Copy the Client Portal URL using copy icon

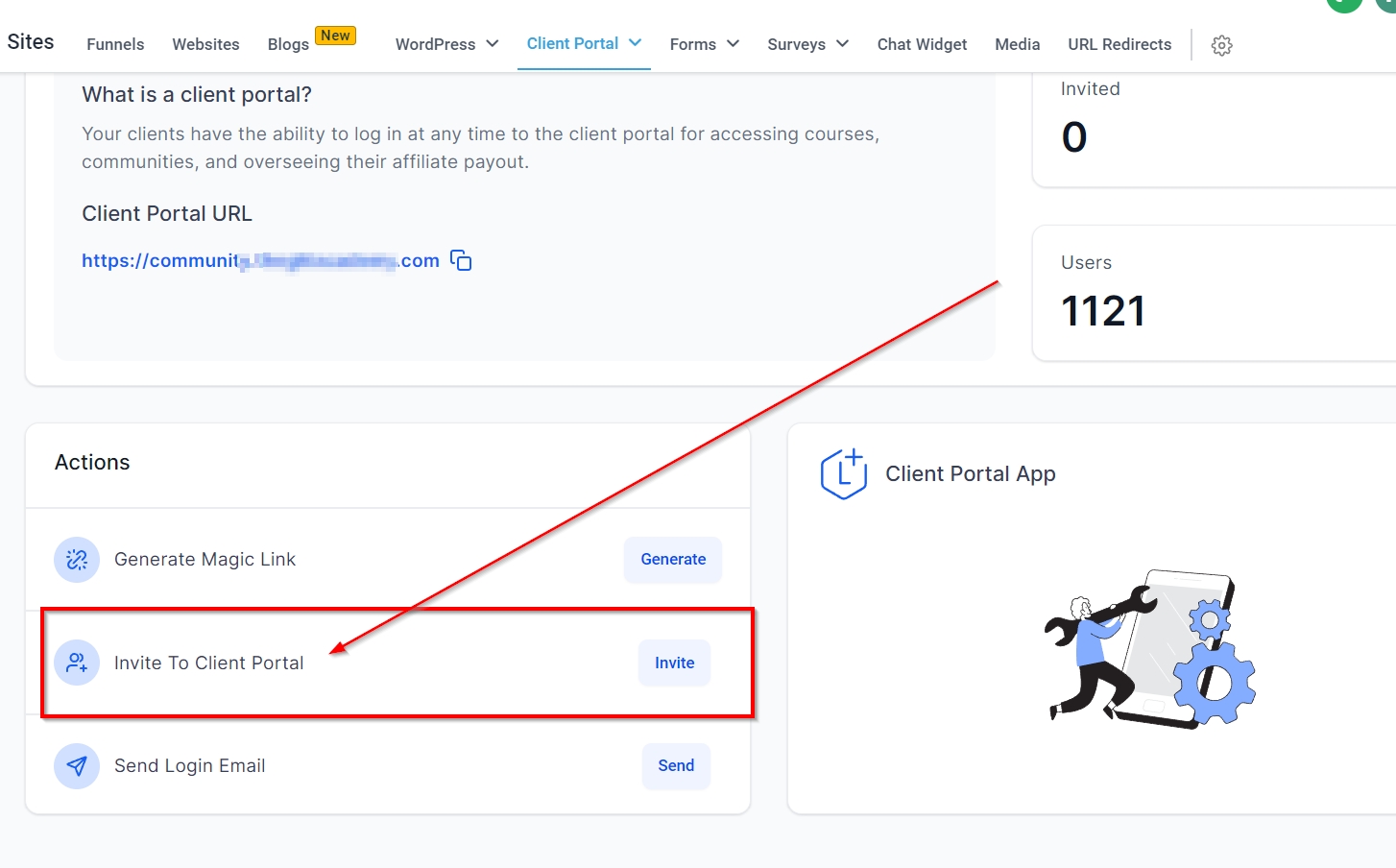pyautogui.click(x=461, y=261)
